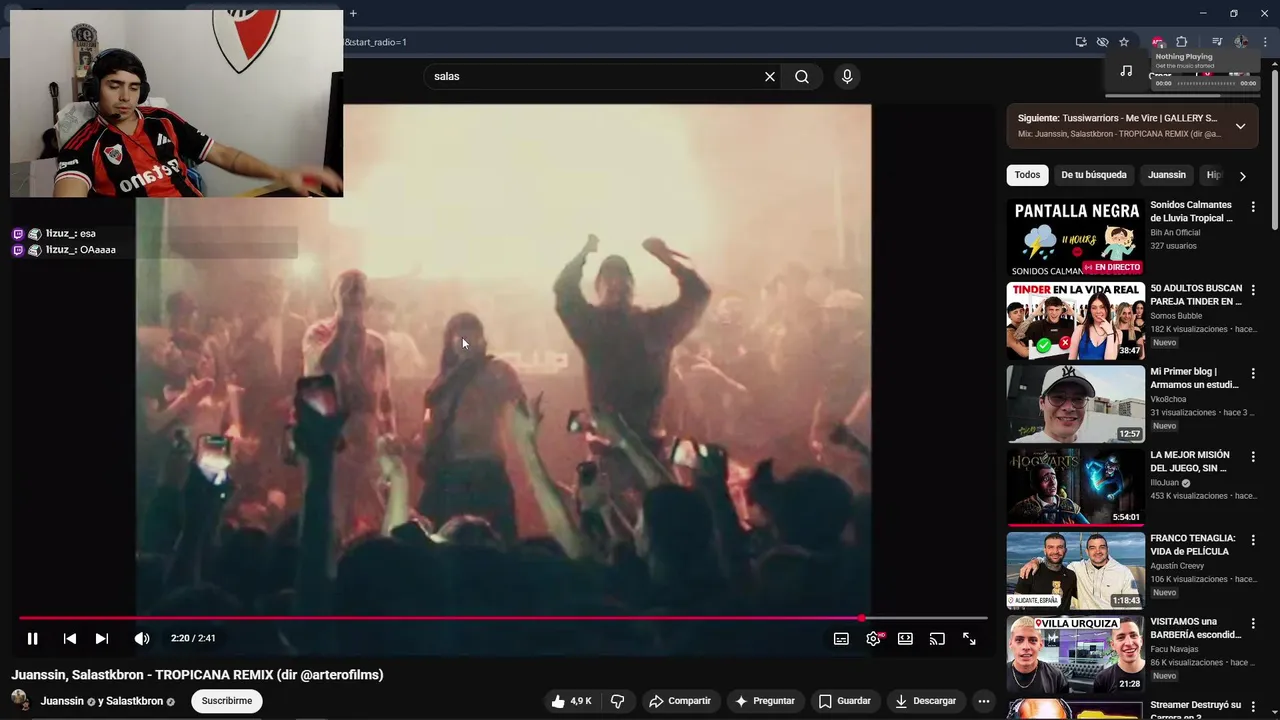The width and height of the screenshot is (1280, 720).
Task: Open the Chrome three-dot menu
Action: click(1265, 42)
